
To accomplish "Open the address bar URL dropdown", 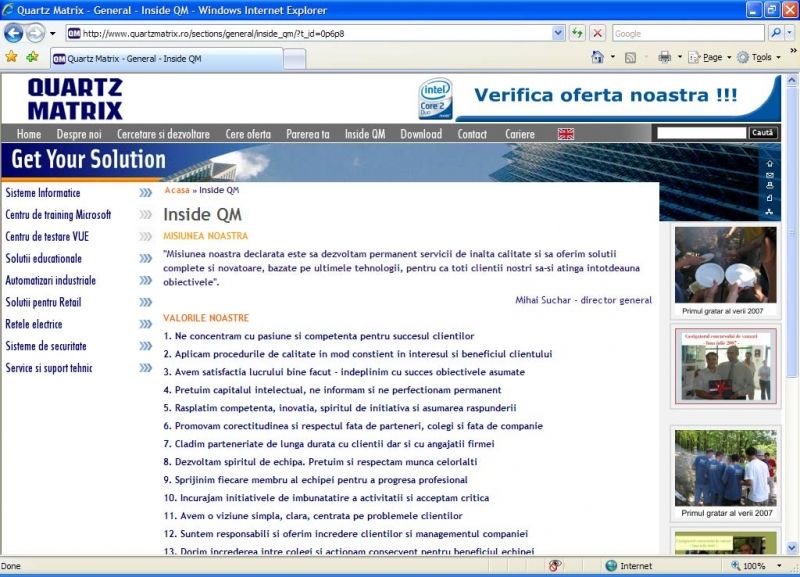I will [x=558, y=33].
